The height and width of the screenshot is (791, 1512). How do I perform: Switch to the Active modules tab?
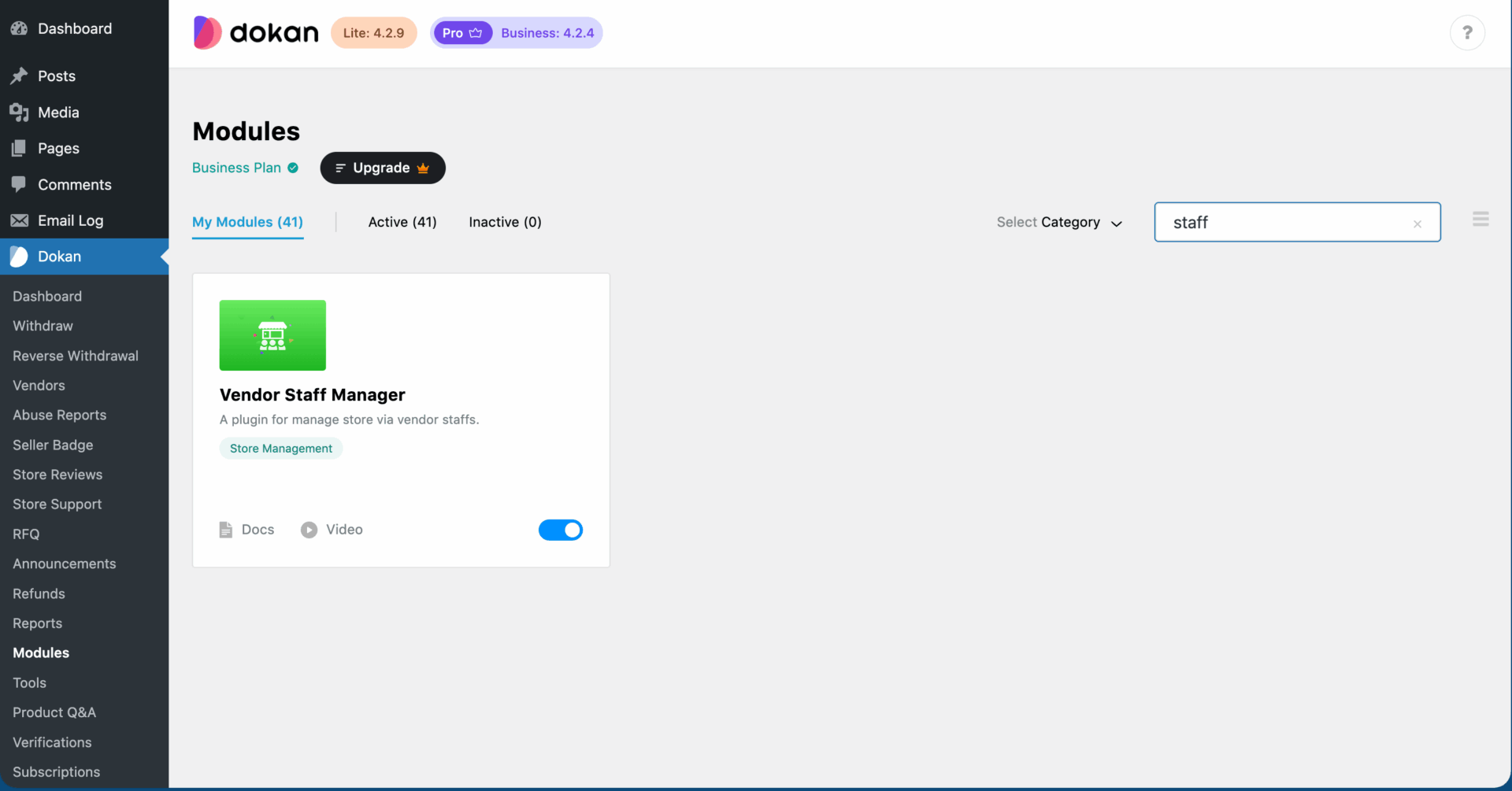[x=402, y=222]
